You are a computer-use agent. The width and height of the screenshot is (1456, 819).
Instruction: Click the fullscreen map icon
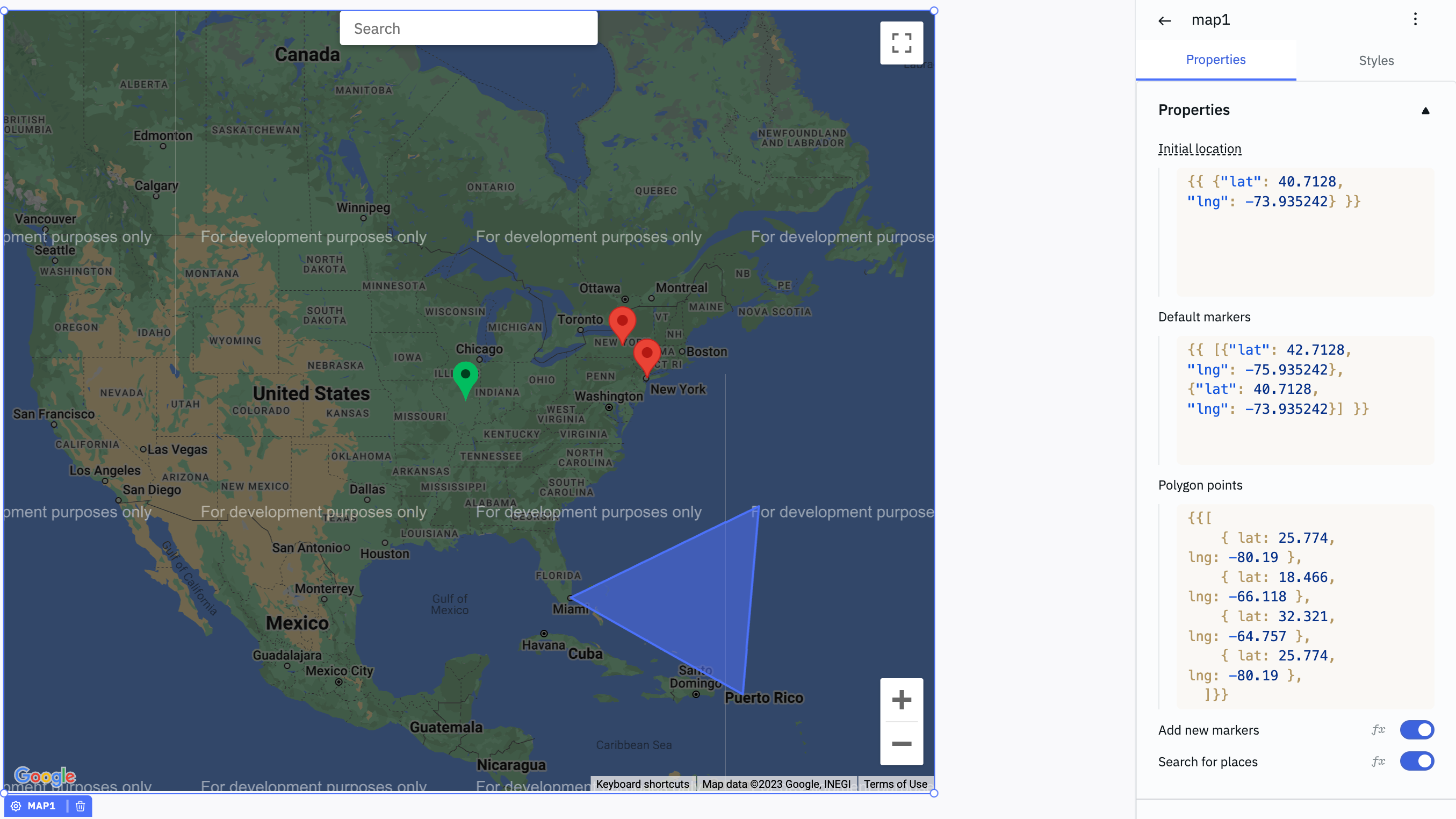tap(901, 43)
